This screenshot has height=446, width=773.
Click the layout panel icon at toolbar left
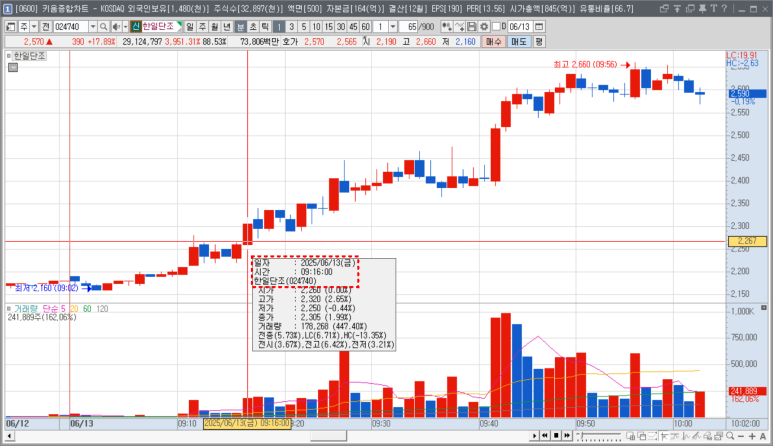[10, 27]
